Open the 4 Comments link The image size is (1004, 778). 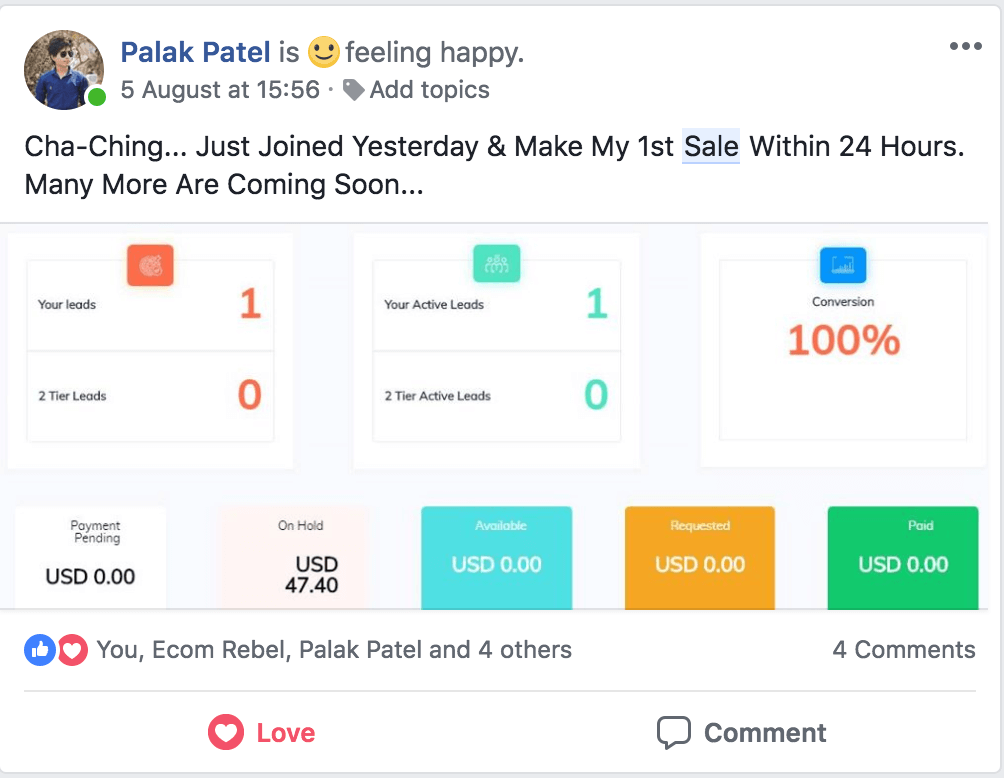coord(904,650)
